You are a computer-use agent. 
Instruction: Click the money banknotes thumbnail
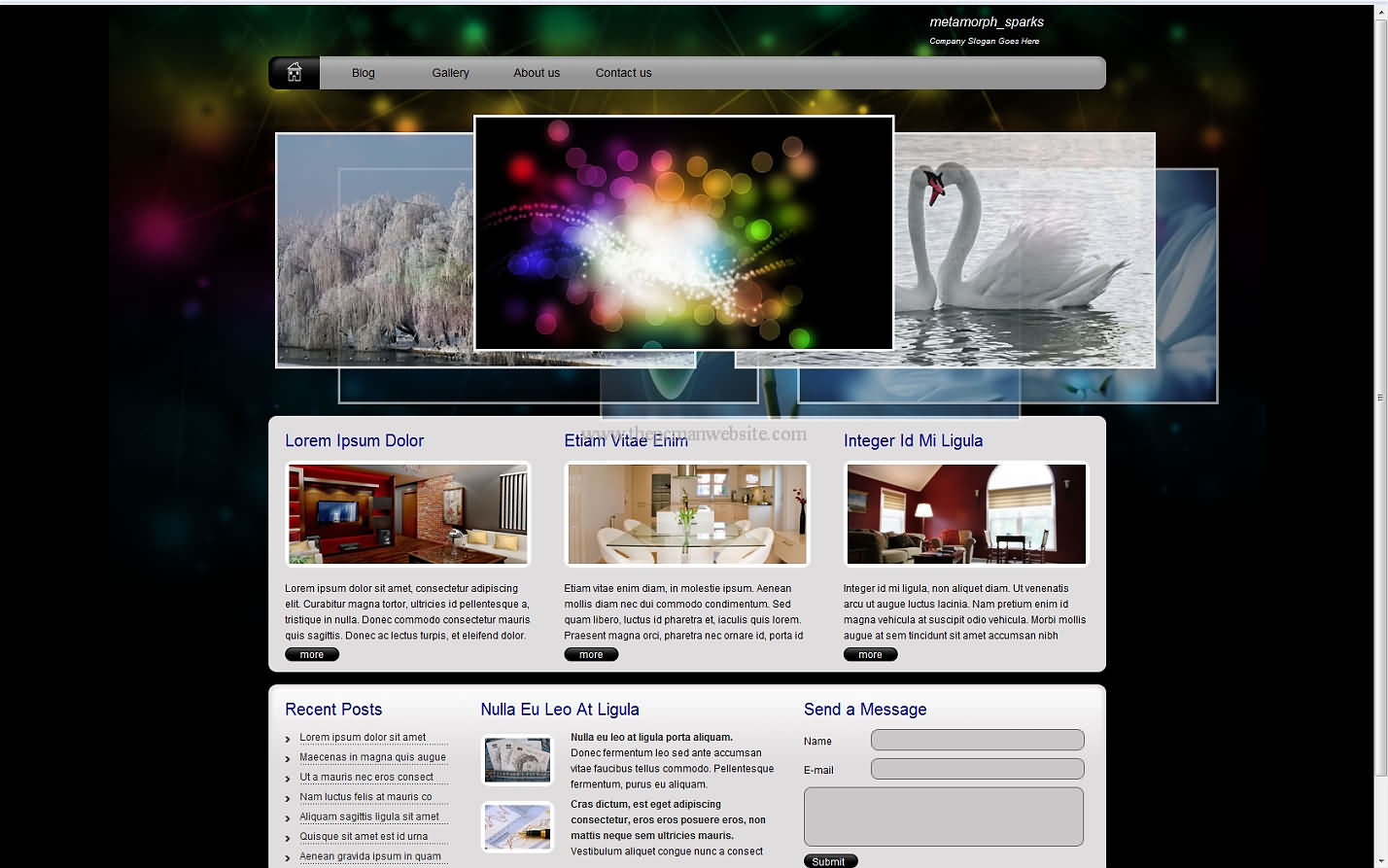(517, 759)
